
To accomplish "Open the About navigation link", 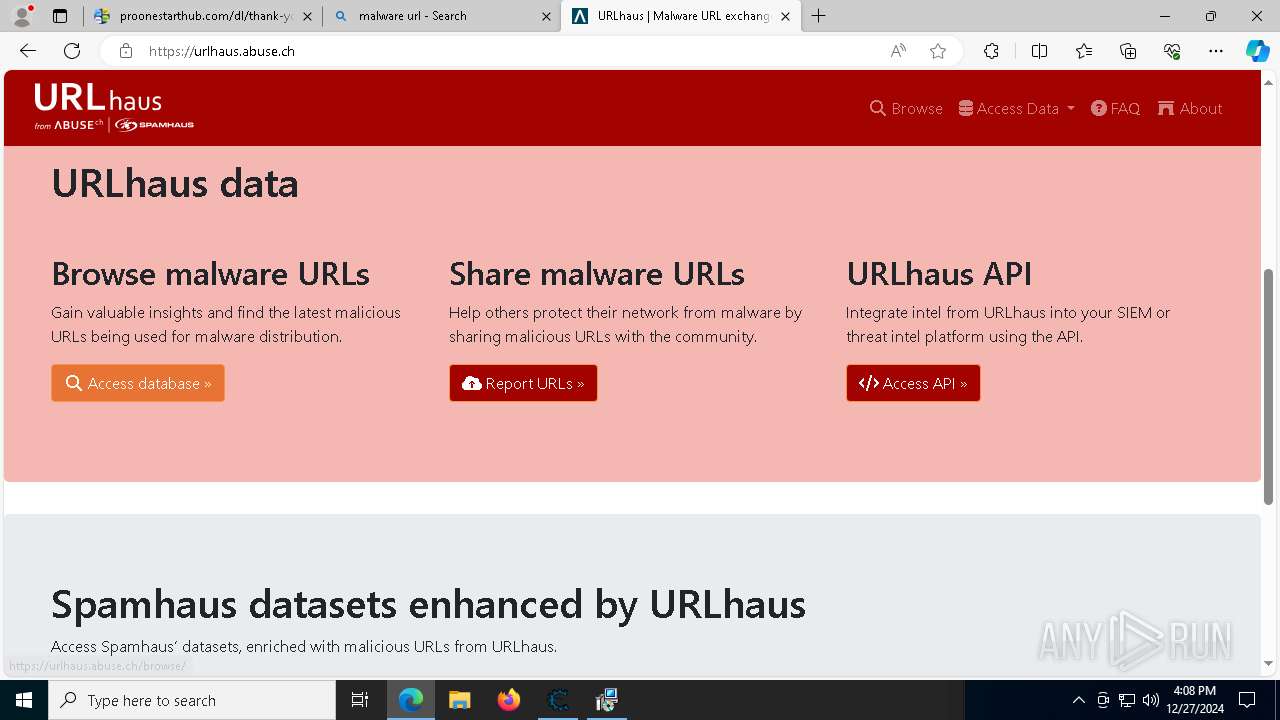I will pyautogui.click(x=1190, y=108).
